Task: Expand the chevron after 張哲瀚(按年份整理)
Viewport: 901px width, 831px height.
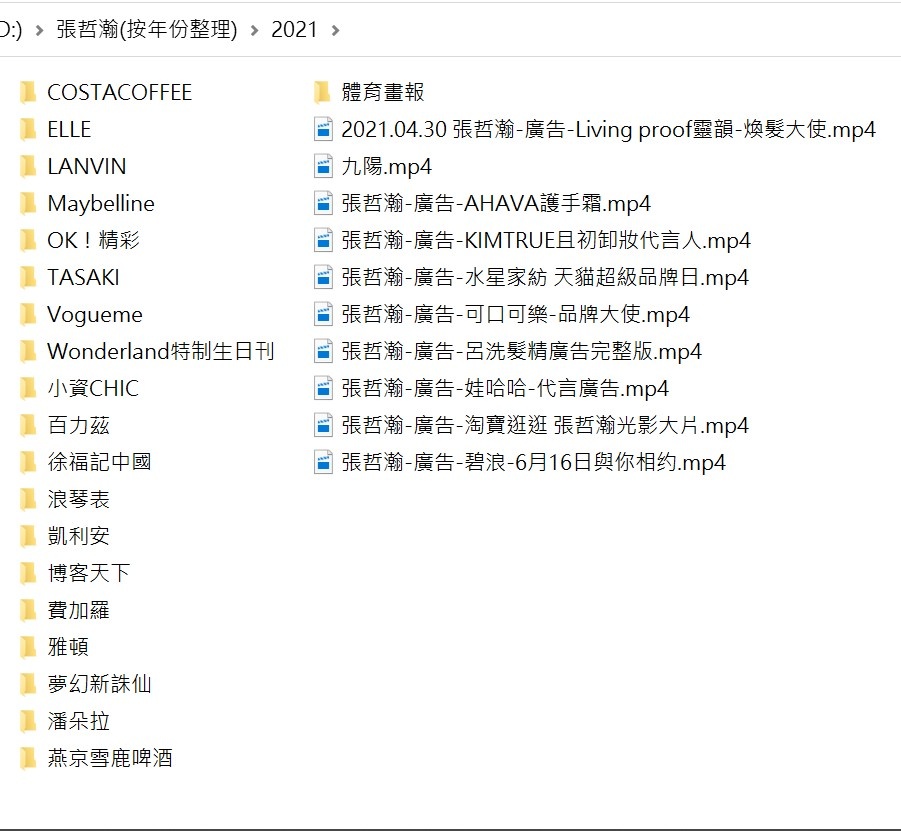Action: 255,30
